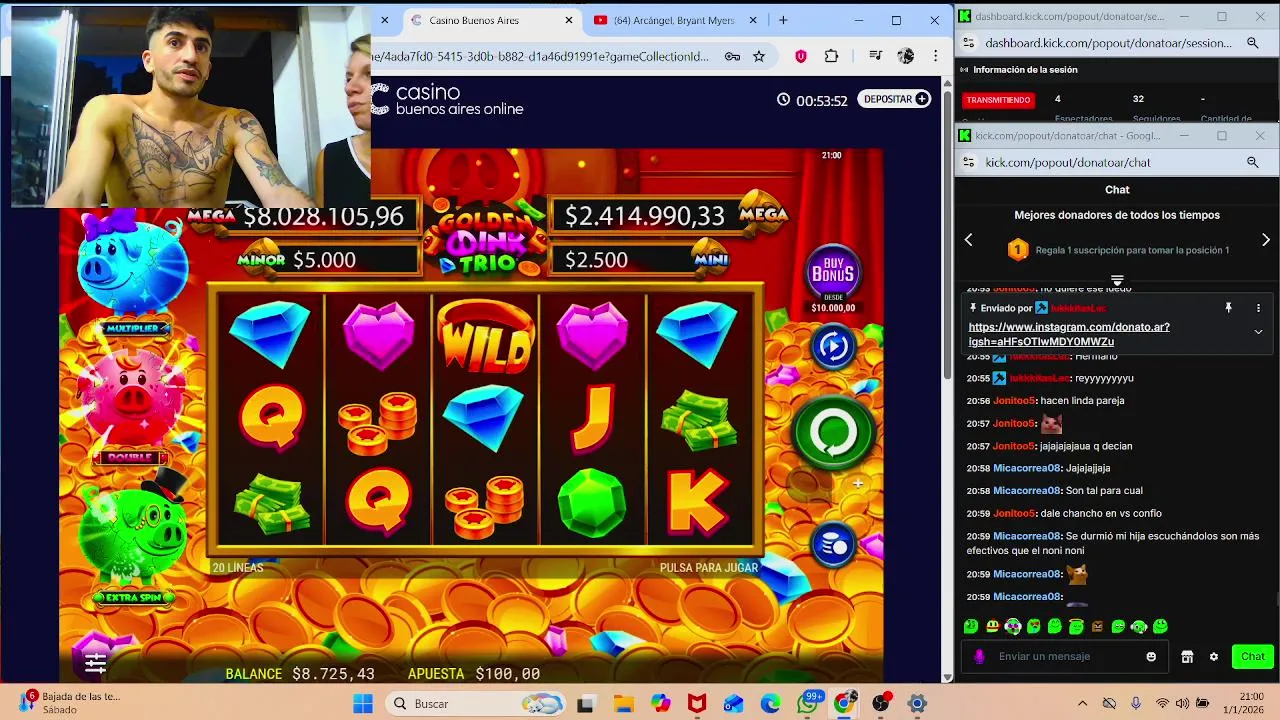Image resolution: width=1280 pixels, height=720 pixels.
Task: Click the Mega jackpot $8.028.105,96 value
Action: [323, 216]
